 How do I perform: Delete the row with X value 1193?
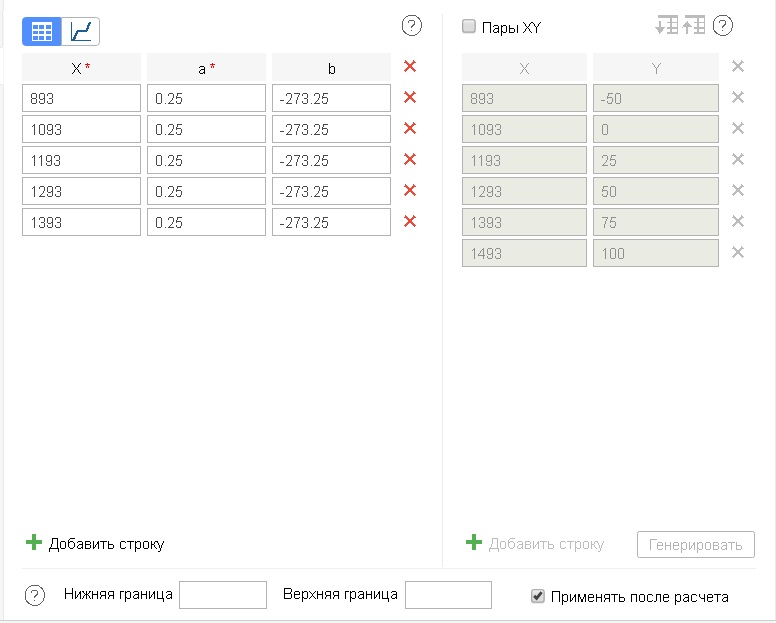click(409, 160)
